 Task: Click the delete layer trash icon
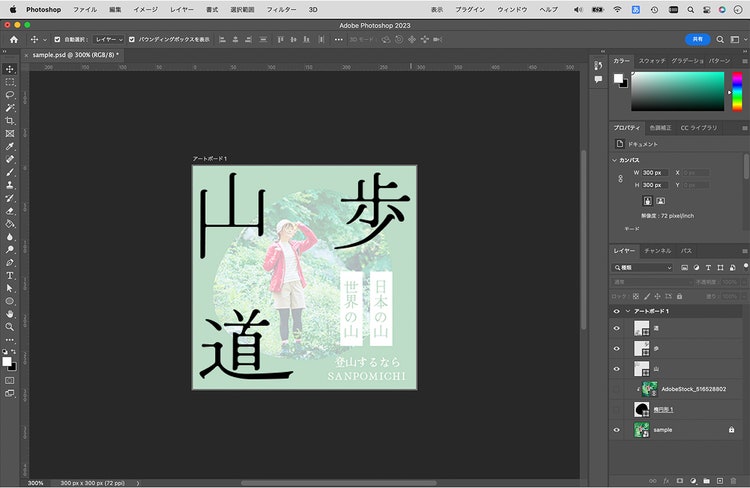click(x=733, y=481)
